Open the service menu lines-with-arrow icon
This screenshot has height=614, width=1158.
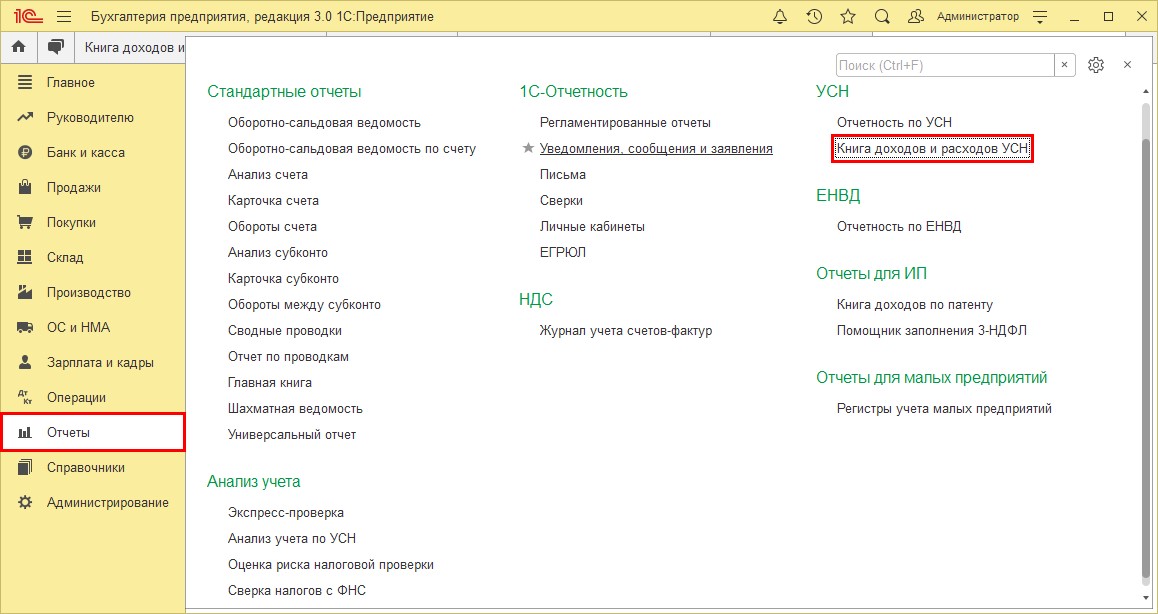[x=1040, y=16]
